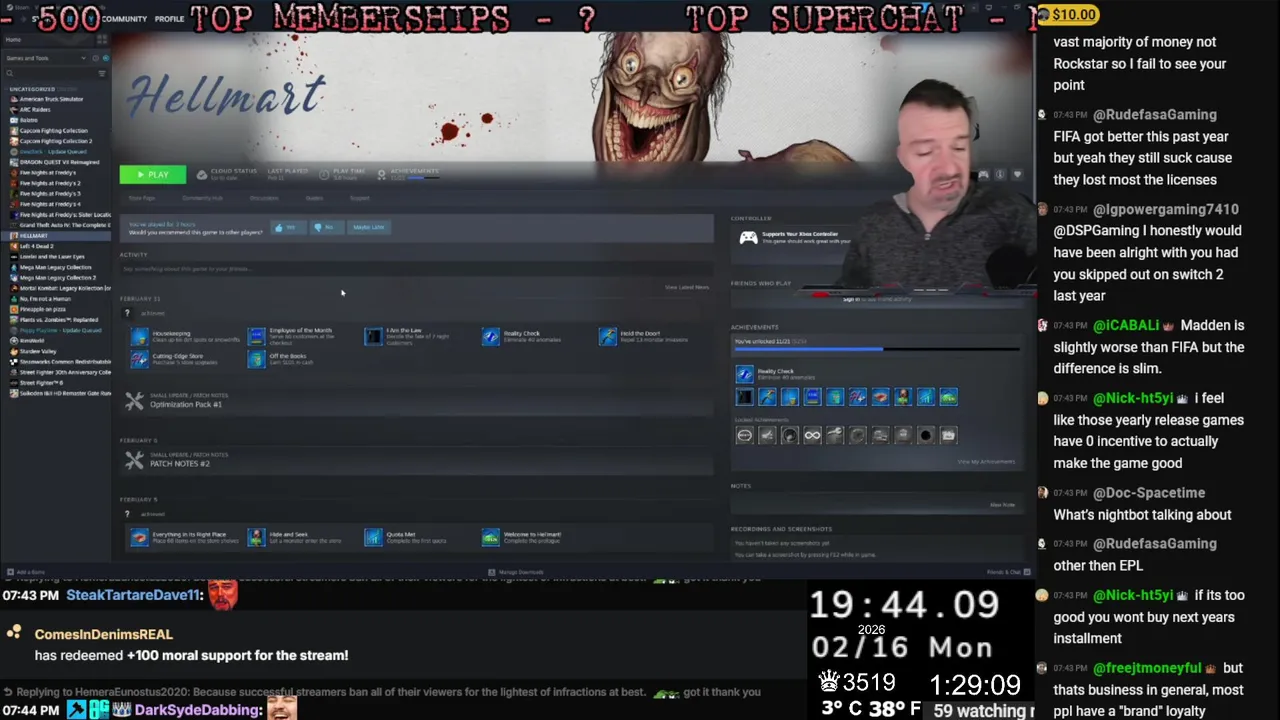This screenshot has width=1280, height=720.
Task: Click the Maybe Later button
Action: pos(368,227)
